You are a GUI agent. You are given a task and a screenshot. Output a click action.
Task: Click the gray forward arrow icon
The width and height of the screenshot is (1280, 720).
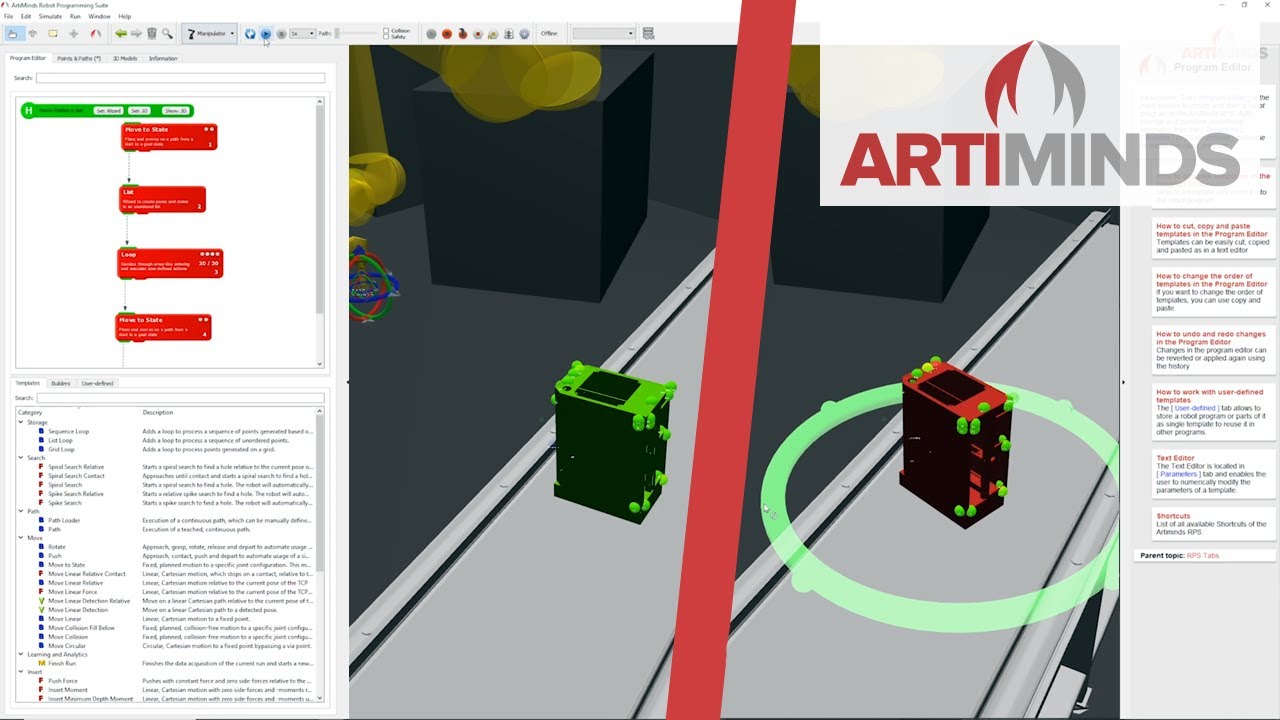point(136,33)
